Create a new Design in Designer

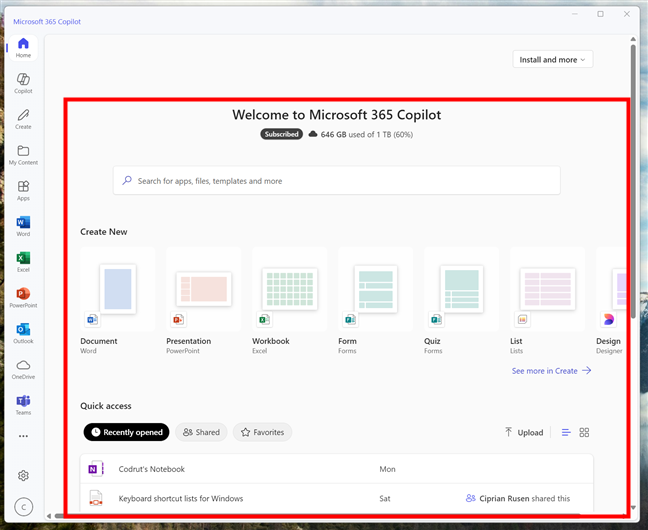click(611, 301)
